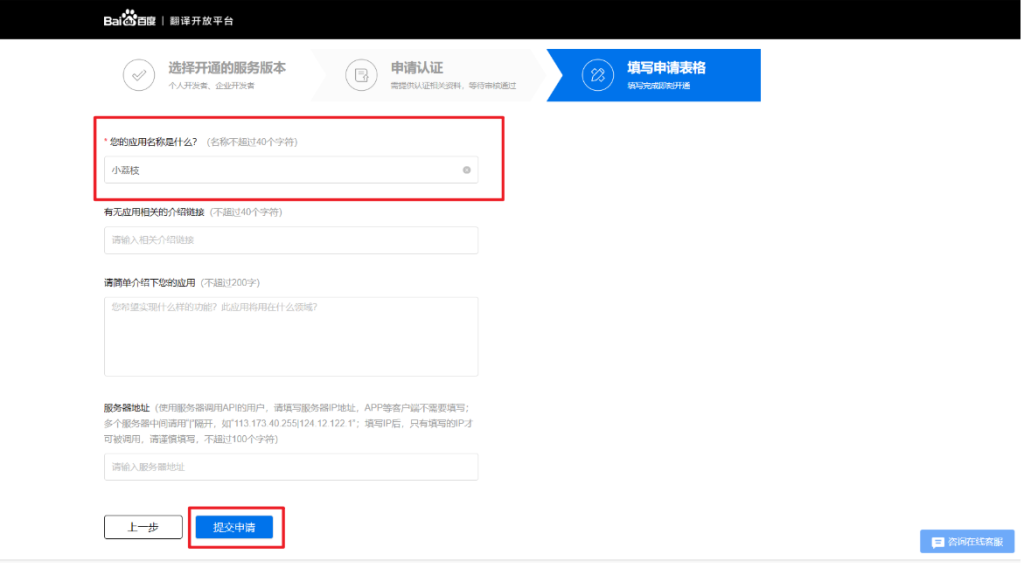The image size is (1024, 575).
Task: Click the chat bubble icon in 咨询在线客服
Action: click(938, 542)
